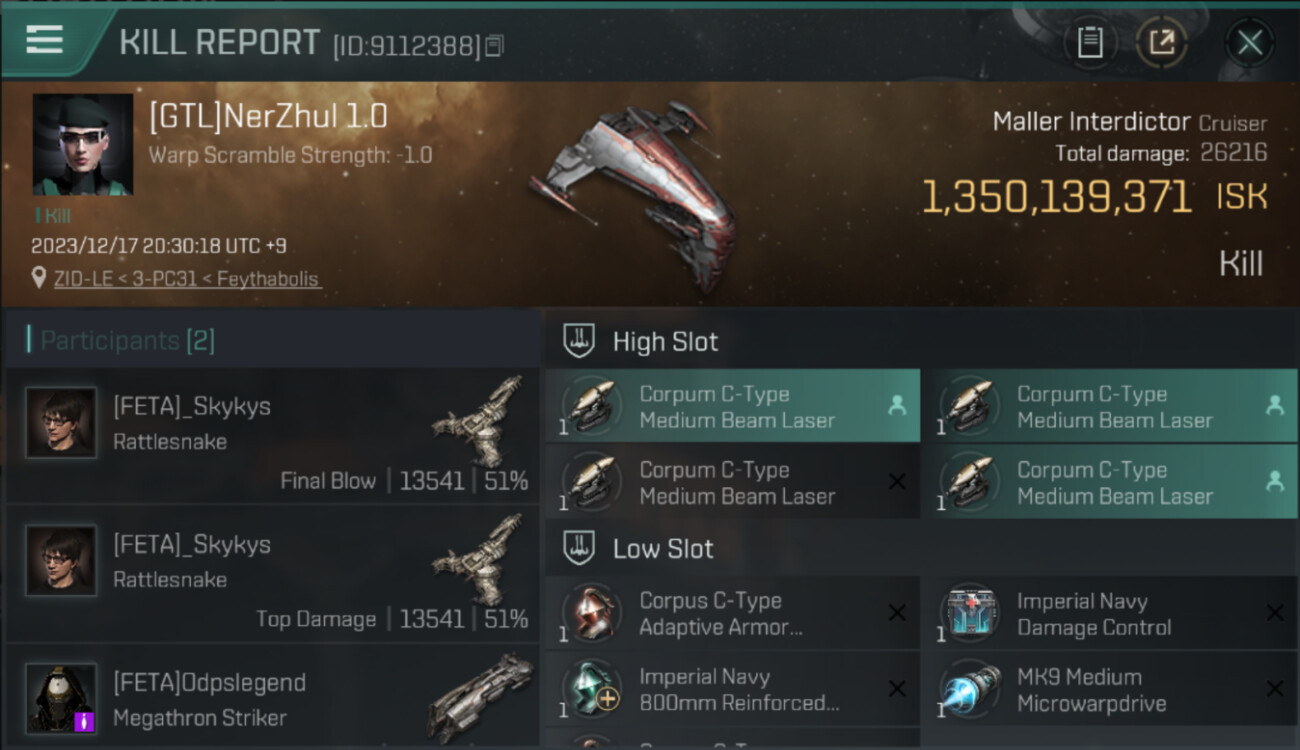Click the share export icon
The width and height of the screenshot is (1300, 750).
[1162, 43]
